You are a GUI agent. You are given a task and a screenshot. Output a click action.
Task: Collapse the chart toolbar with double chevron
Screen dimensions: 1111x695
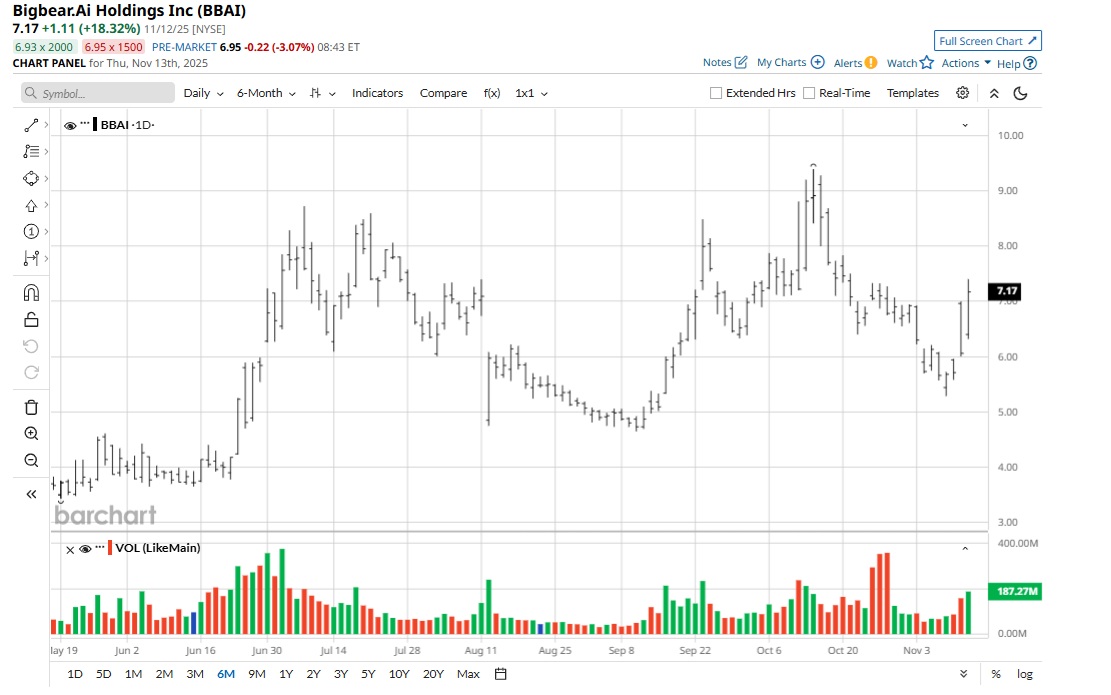pyautogui.click(x=994, y=94)
